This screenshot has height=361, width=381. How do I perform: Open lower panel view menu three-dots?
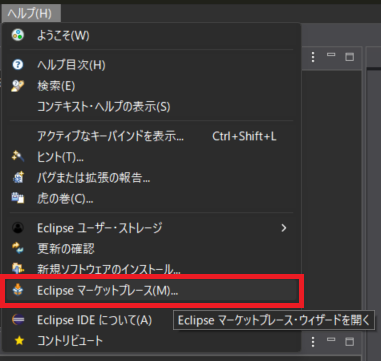click(x=313, y=342)
